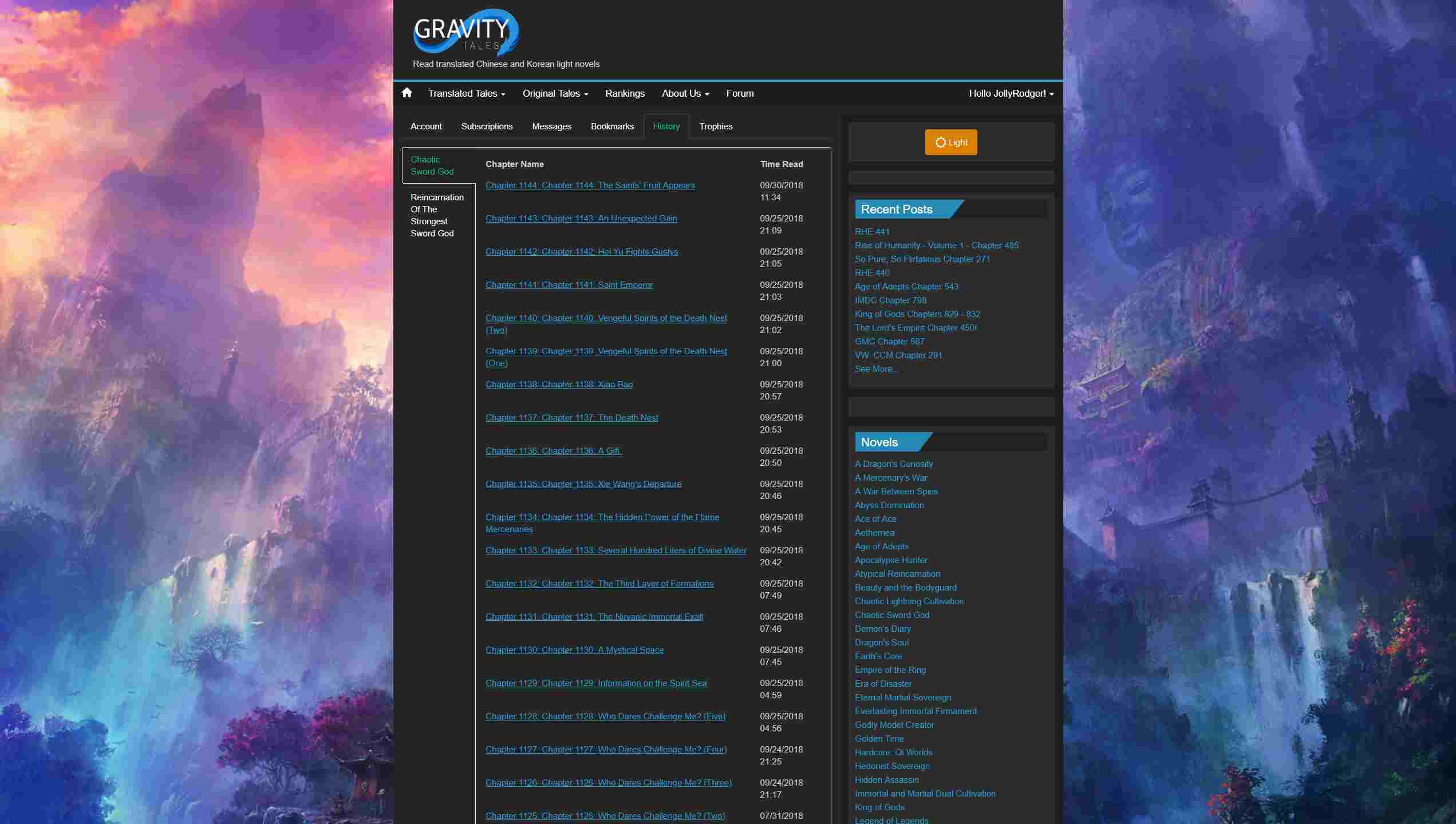
Task: Open Chapter 1136: A Gift
Action: [553, 451]
